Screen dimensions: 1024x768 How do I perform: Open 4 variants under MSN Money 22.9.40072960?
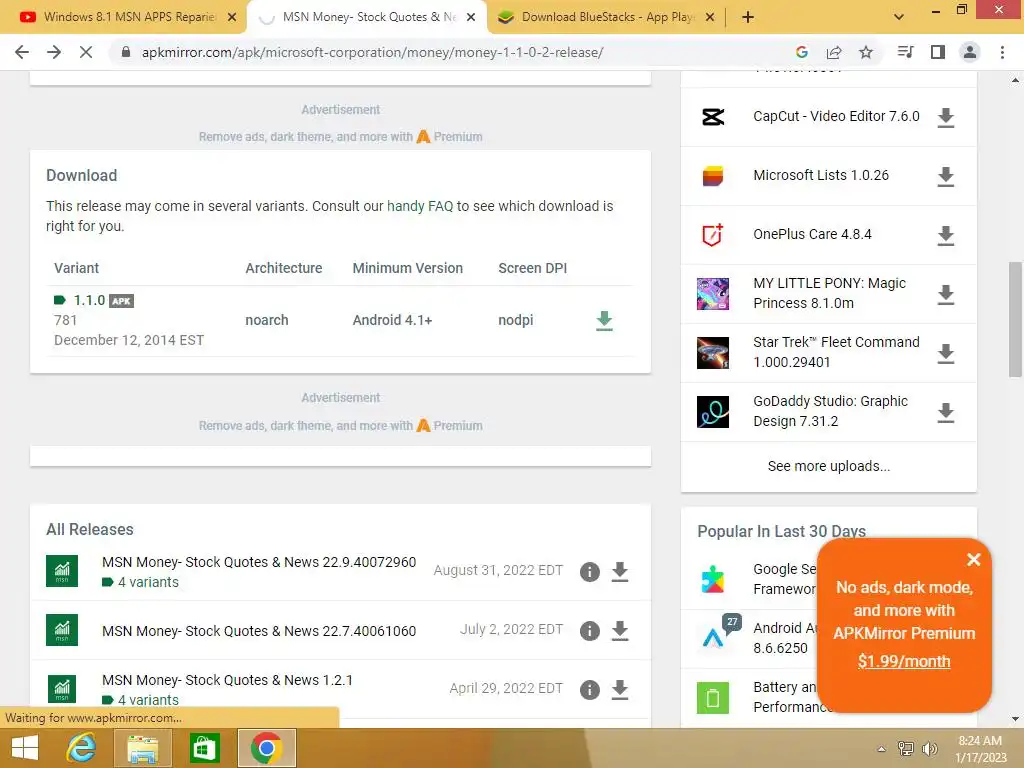click(x=148, y=582)
